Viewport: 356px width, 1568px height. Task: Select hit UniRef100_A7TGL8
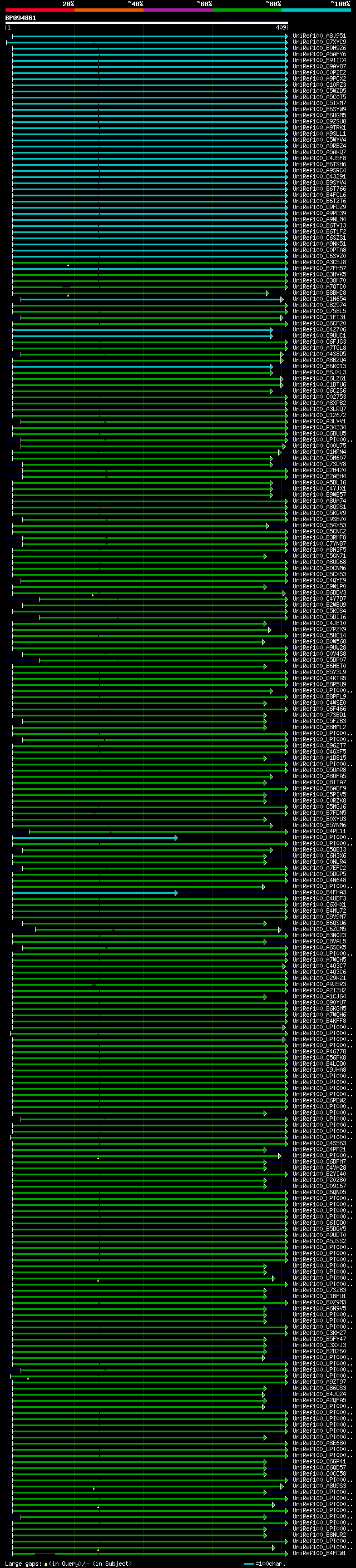pos(319,348)
